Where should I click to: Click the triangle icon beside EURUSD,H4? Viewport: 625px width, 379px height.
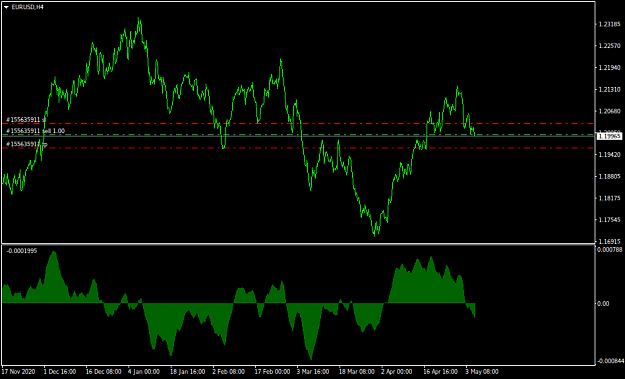(x=6, y=7)
